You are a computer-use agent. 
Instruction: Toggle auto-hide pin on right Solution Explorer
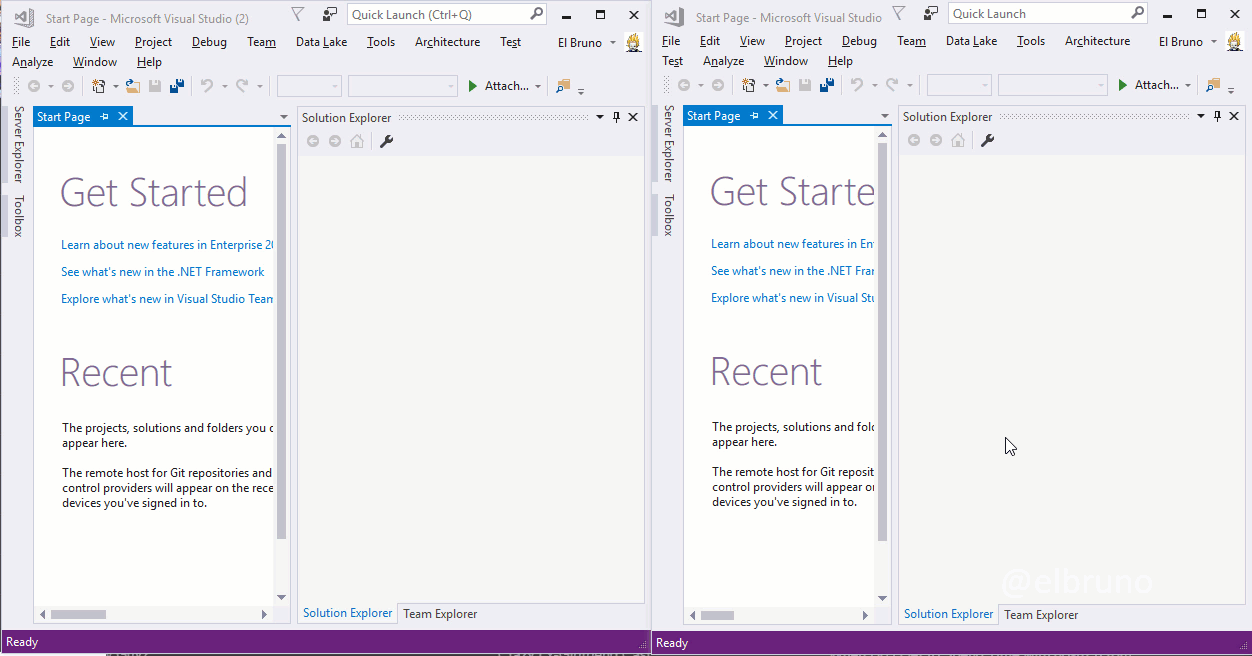click(1217, 116)
